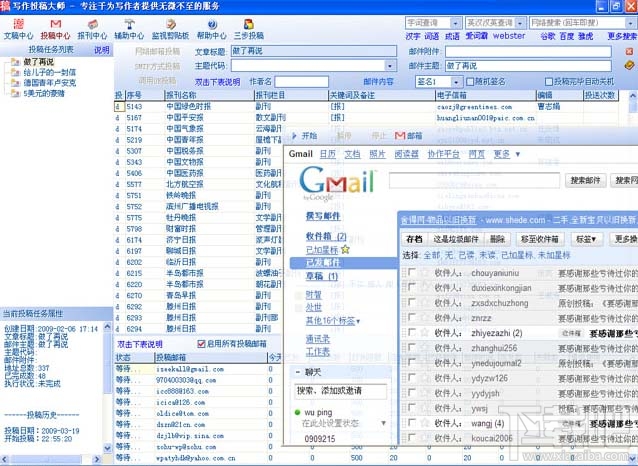Open Gmail 文档 tab
Viewport: 638px width, 466px height.
click(352, 154)
